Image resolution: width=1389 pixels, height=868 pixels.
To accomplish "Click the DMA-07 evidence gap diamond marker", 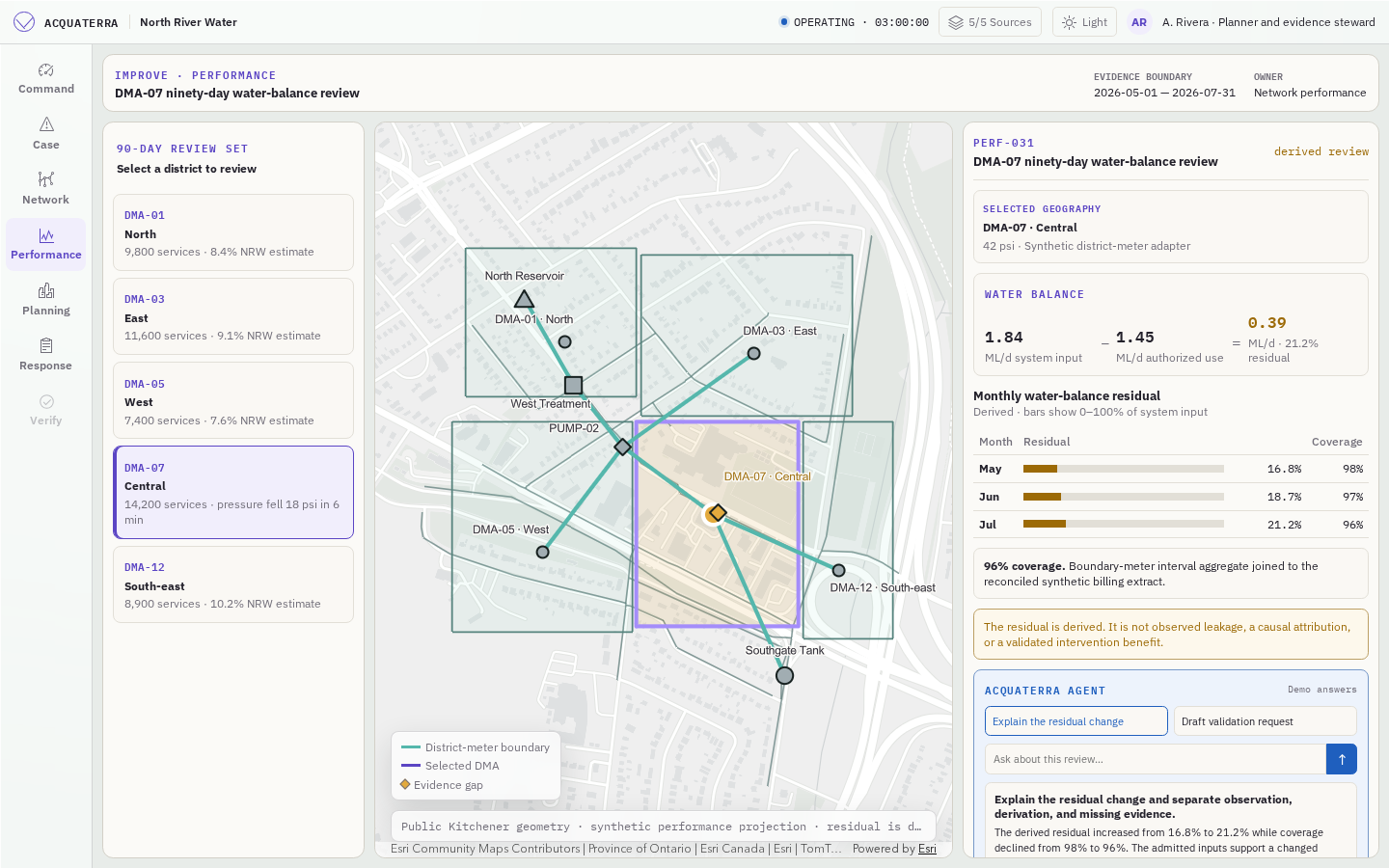I will [717, 513].
